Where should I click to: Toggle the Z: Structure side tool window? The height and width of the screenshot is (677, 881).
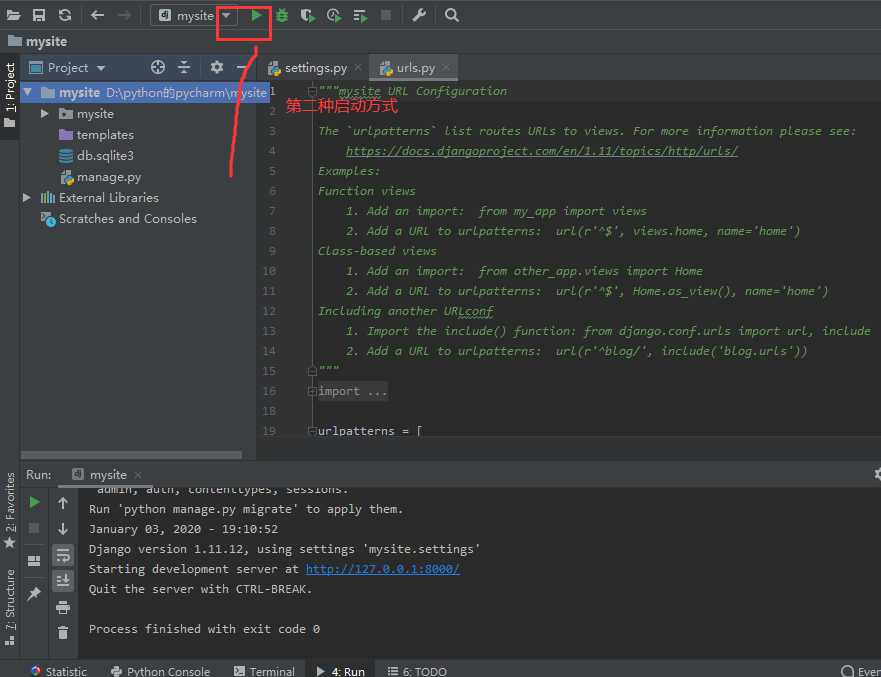click(x=10, y=607)
